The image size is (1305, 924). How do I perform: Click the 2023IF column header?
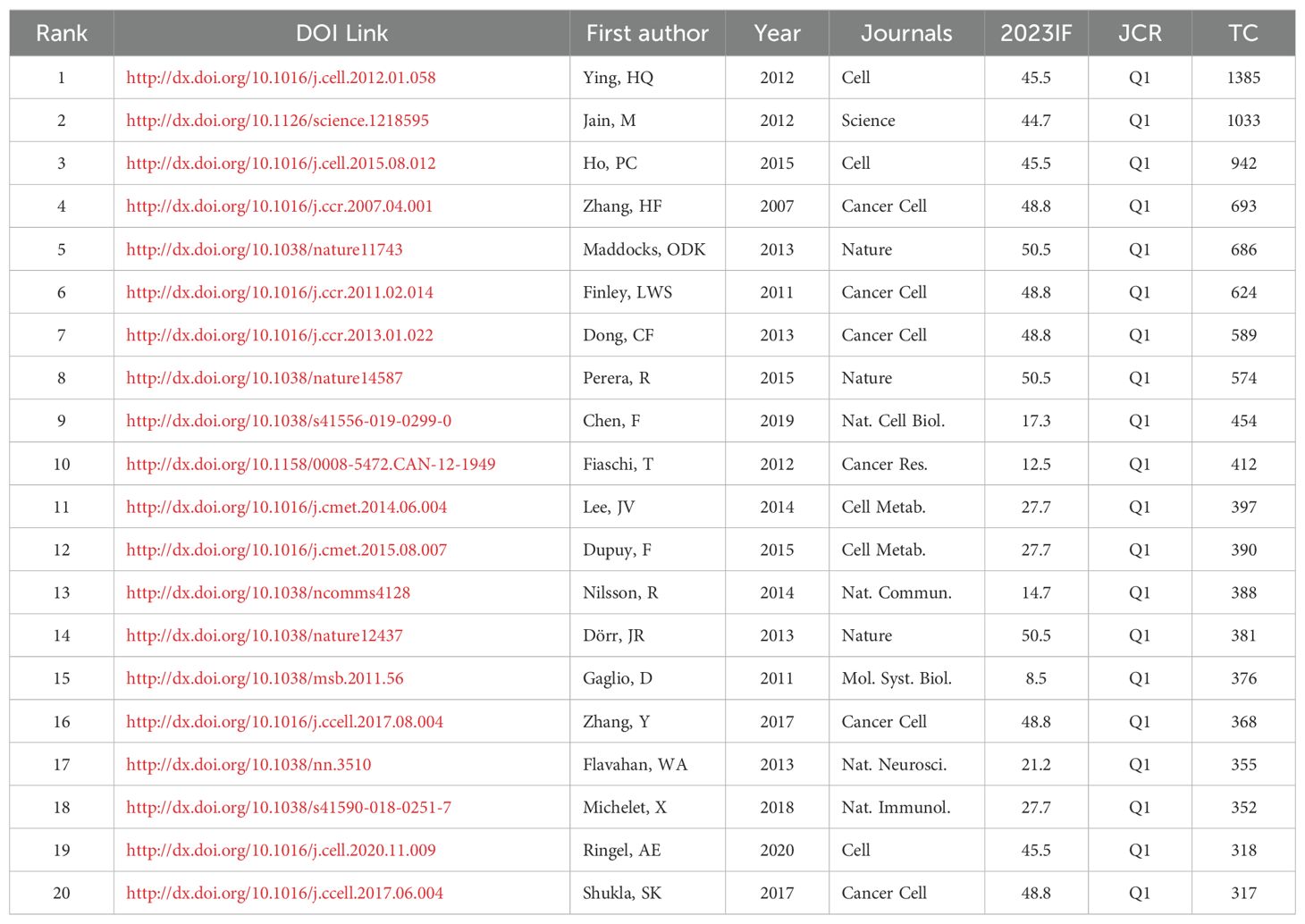click(1036, 33)
